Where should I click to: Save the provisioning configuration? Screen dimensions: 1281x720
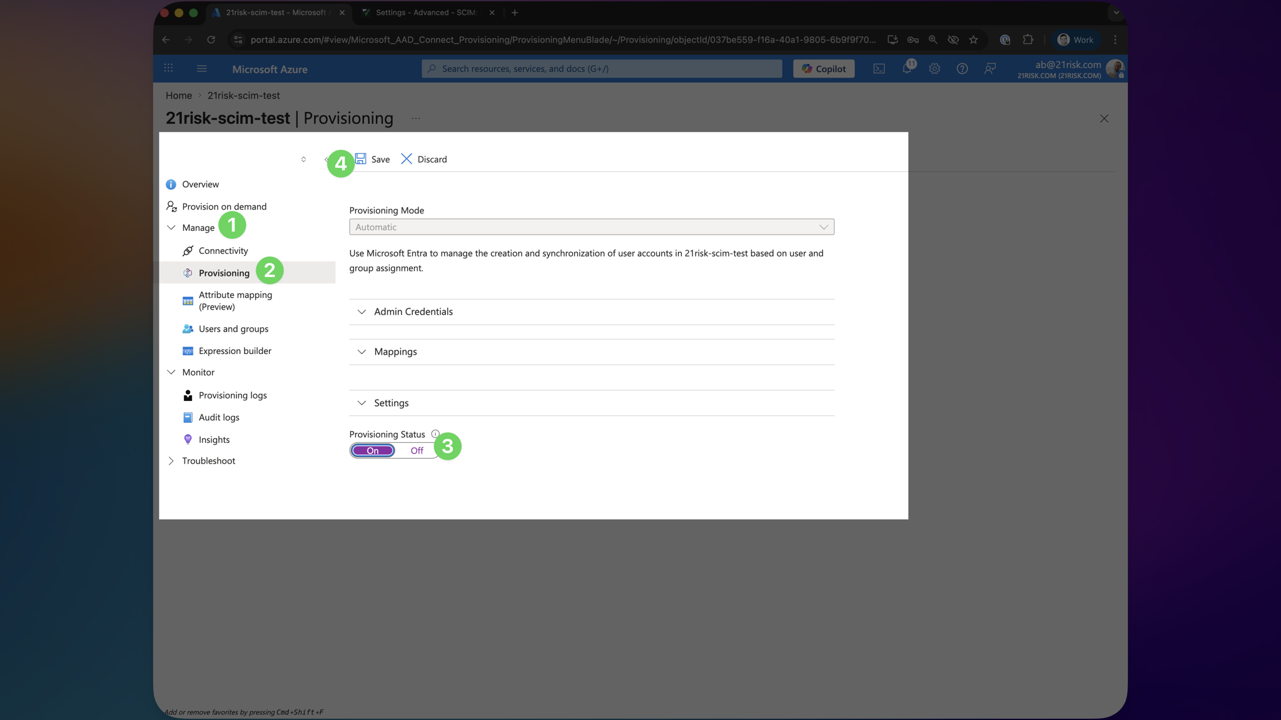(x=371, y=159)
